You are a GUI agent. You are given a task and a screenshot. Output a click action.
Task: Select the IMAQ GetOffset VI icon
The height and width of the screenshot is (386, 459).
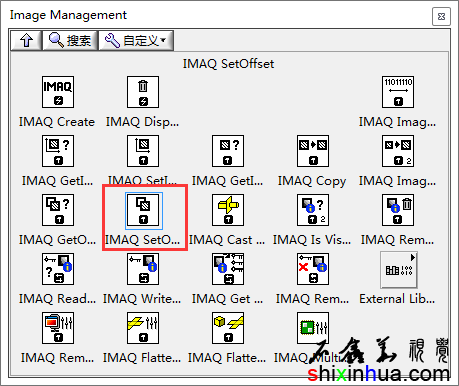pyautogui.click(x=58, y=210)
